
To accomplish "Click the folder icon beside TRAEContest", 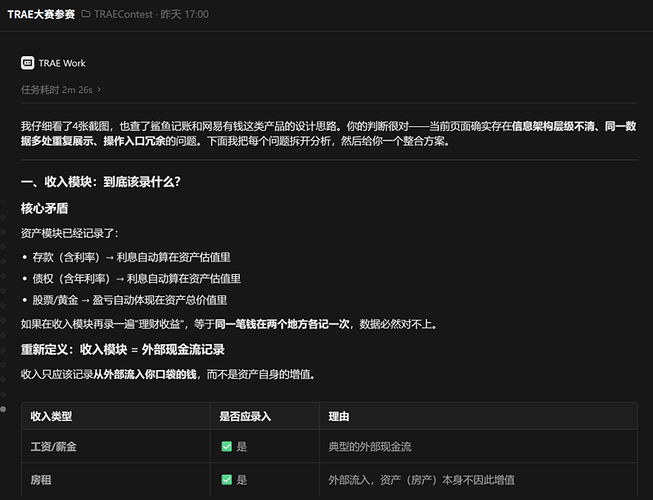I will [86, 14].
